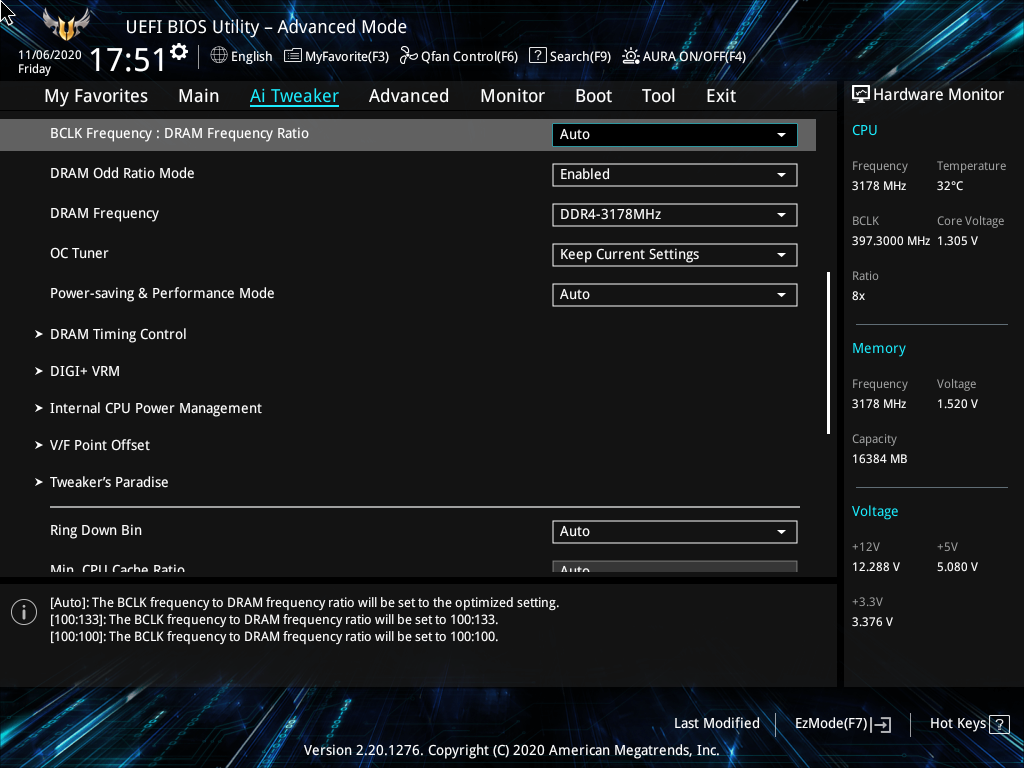
Task: Click the Ratio 8x value
Action: pos(858,296)
